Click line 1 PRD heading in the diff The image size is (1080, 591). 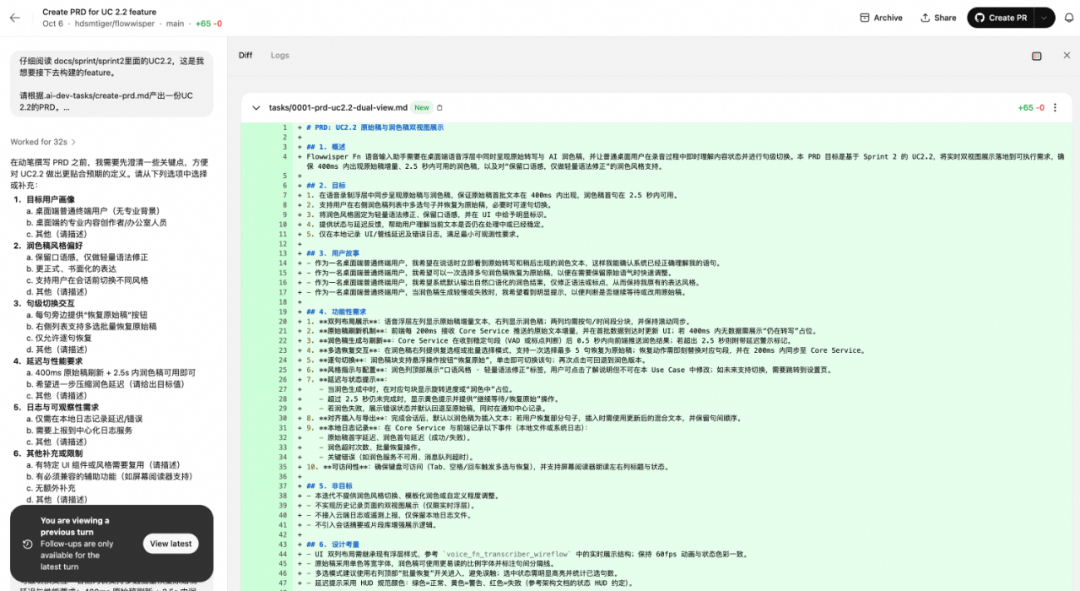(375, 128)
